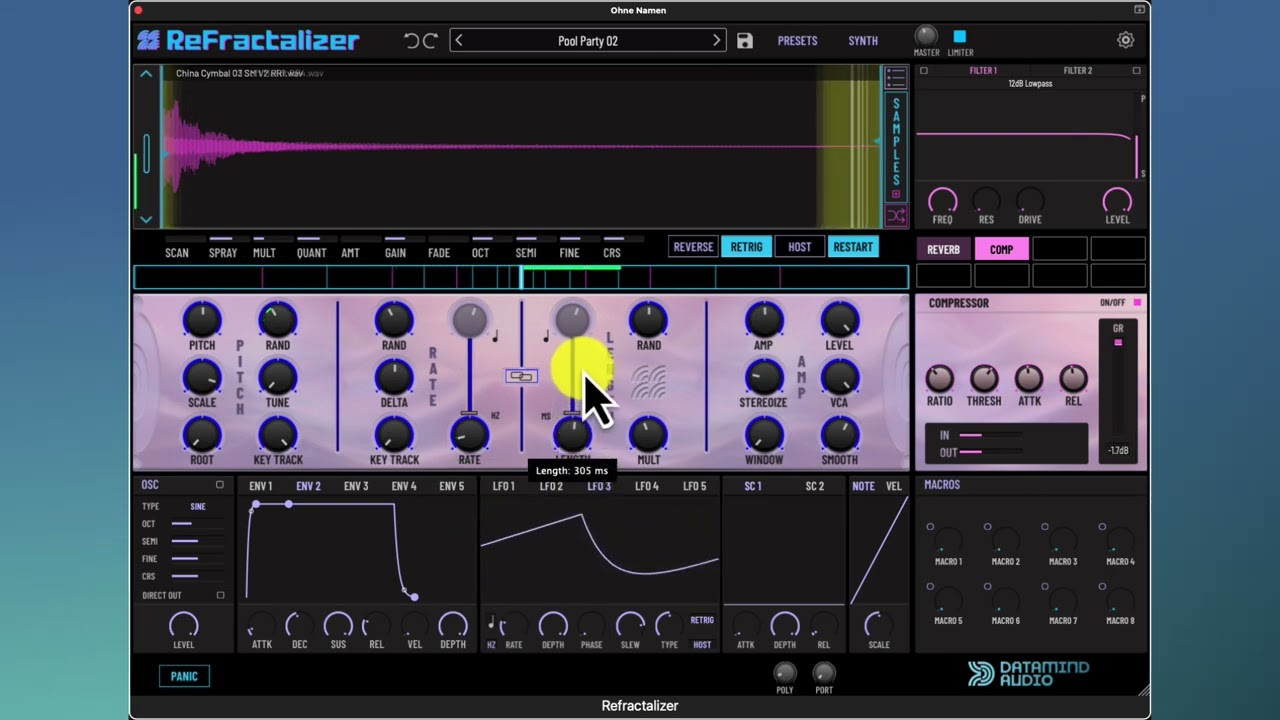This screenshot has height=720, width=1280.
Task: Enable the DIRECT OUT checkbox
Action: click(x=220, y=595)
